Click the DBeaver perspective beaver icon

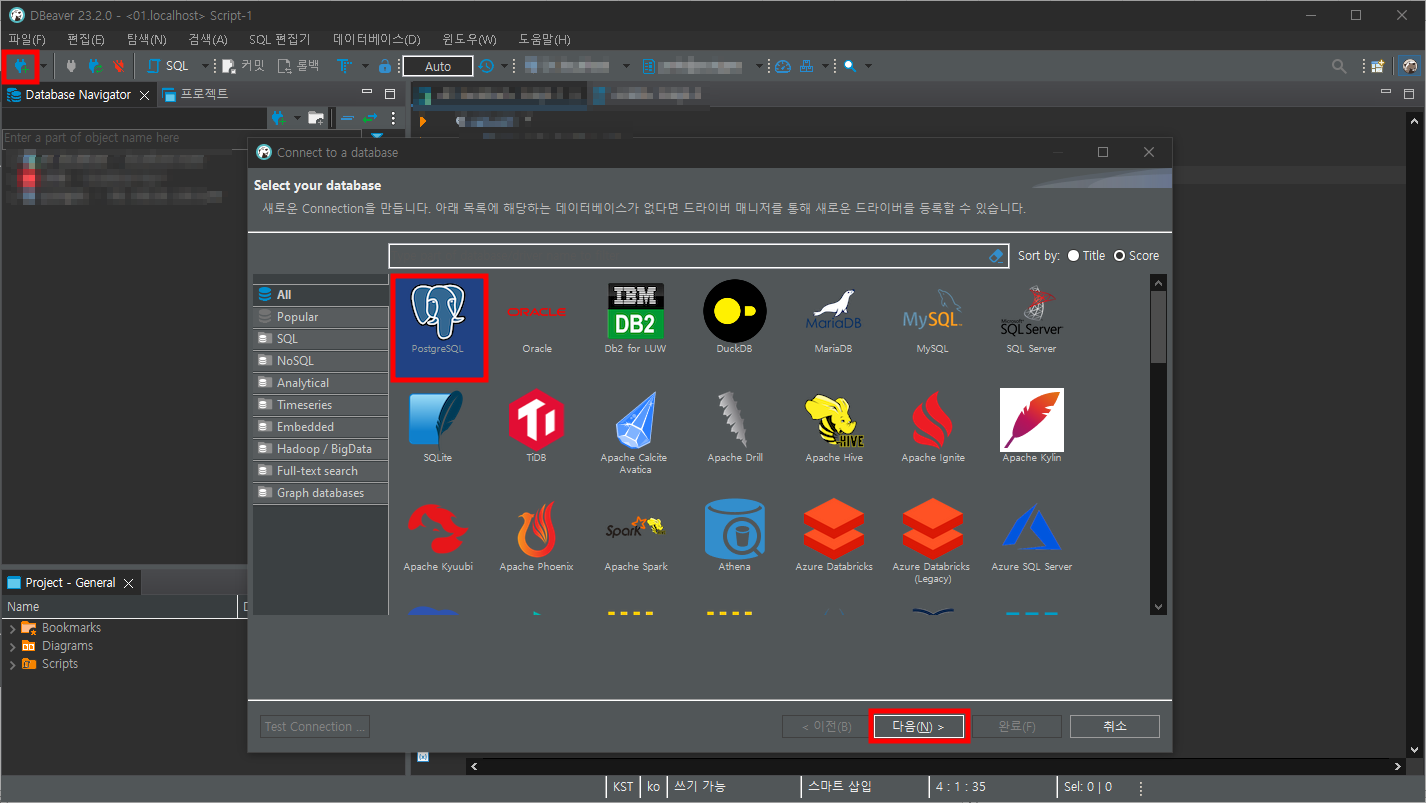click(x=1410, y=66)
